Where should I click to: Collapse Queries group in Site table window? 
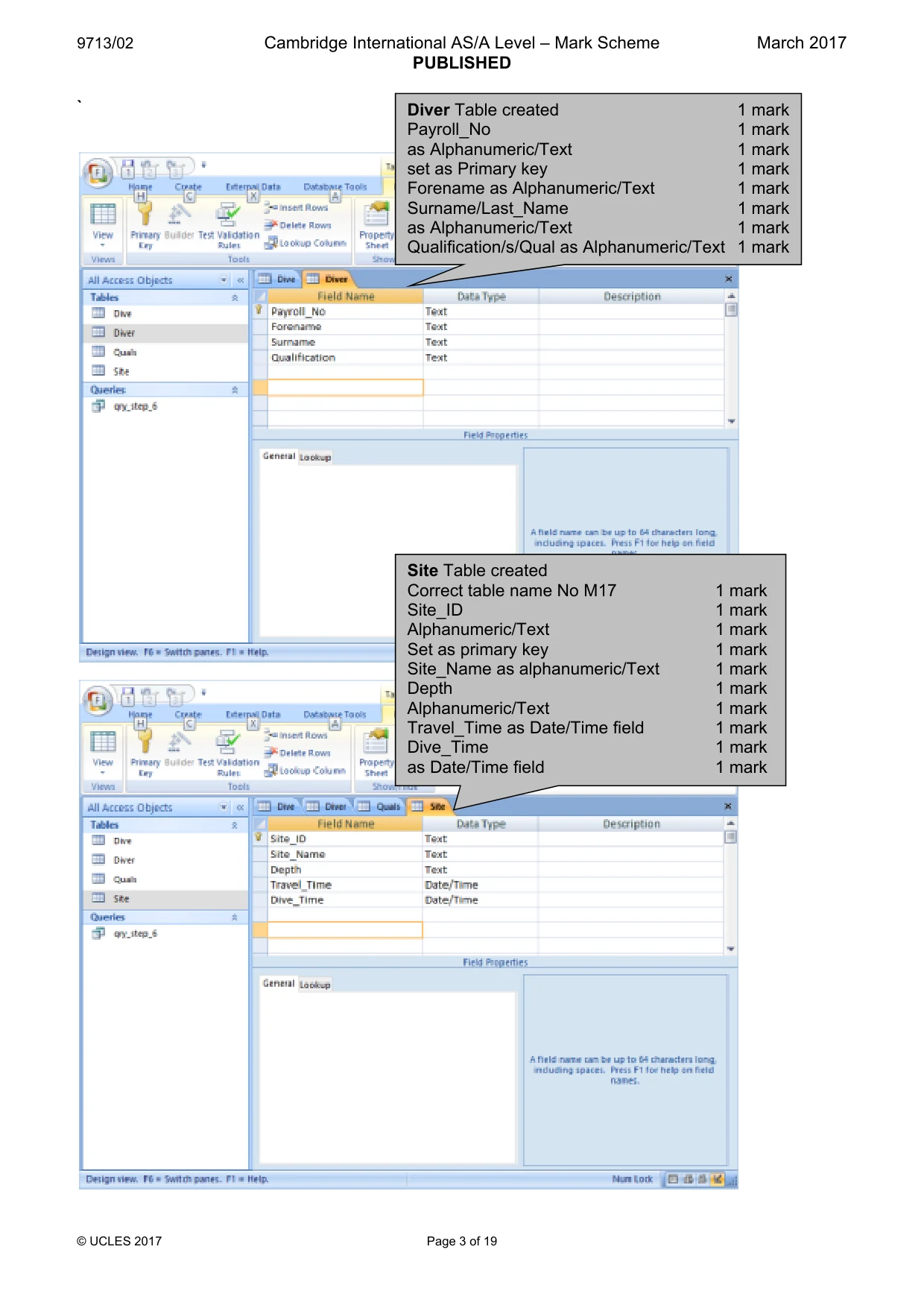point(235,917)
